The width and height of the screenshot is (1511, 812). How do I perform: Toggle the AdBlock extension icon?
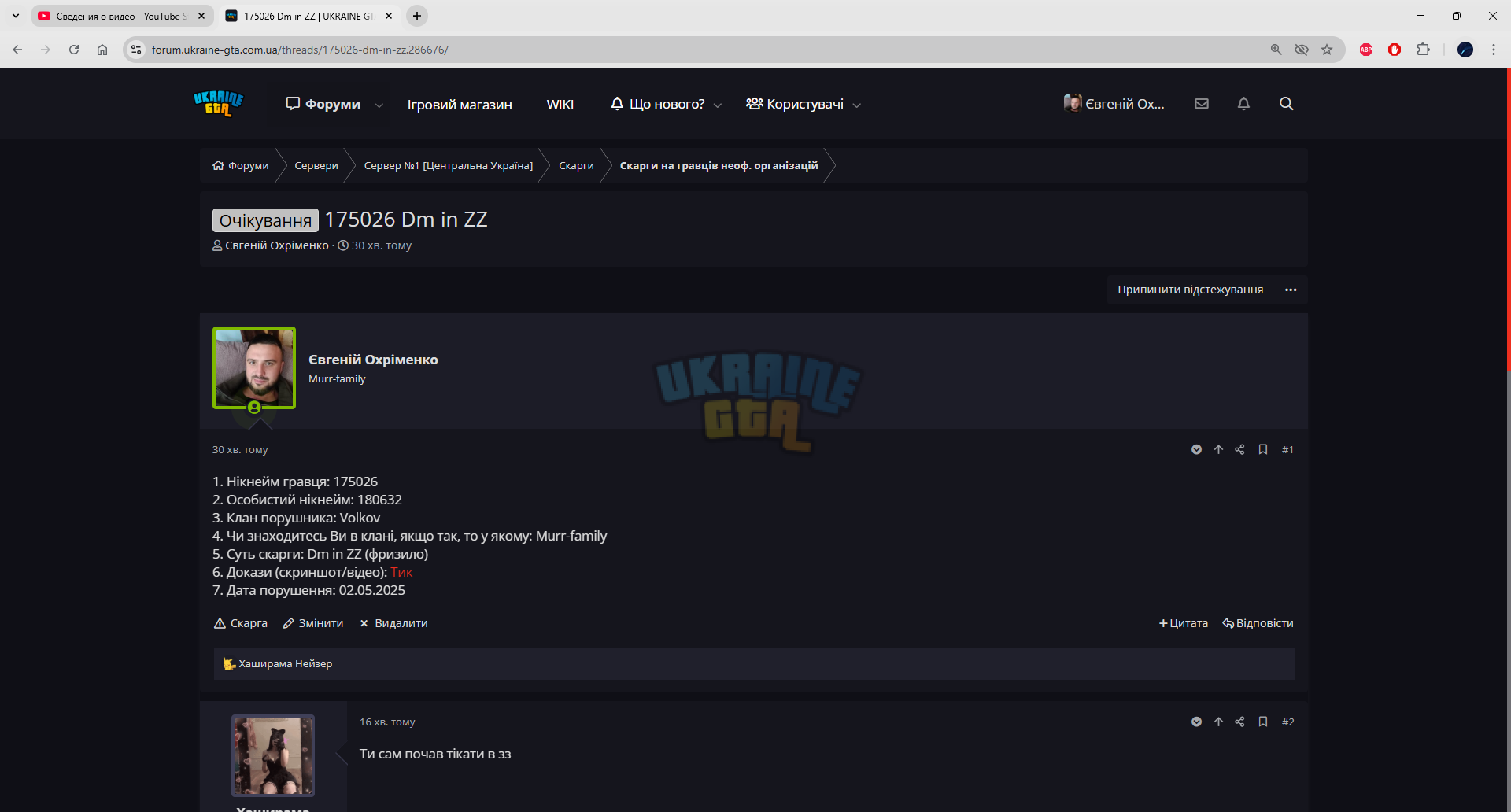(1366, 50)
